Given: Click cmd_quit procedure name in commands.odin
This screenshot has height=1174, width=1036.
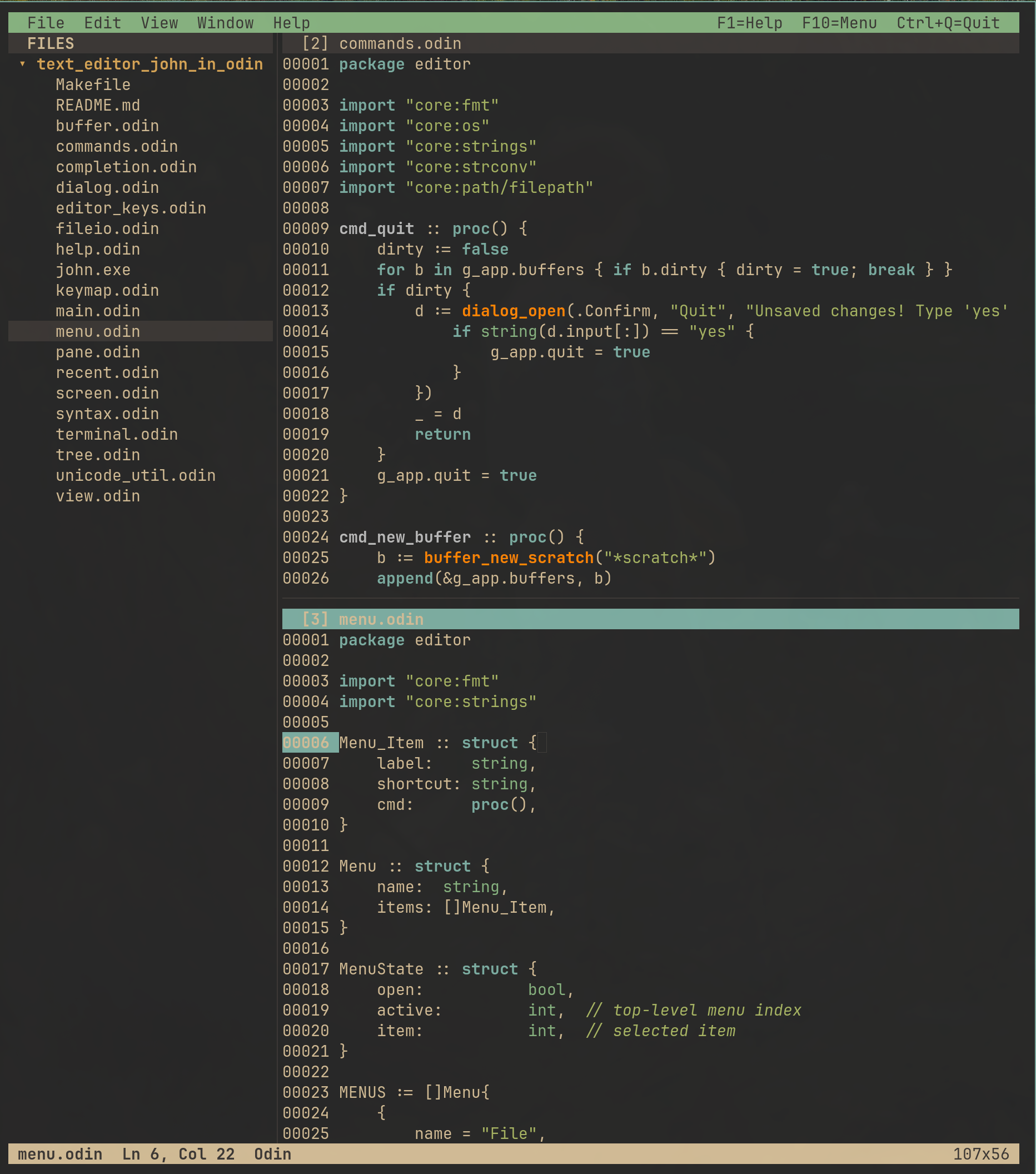Looking at the screenshot, I should click(x=377, y=229).
